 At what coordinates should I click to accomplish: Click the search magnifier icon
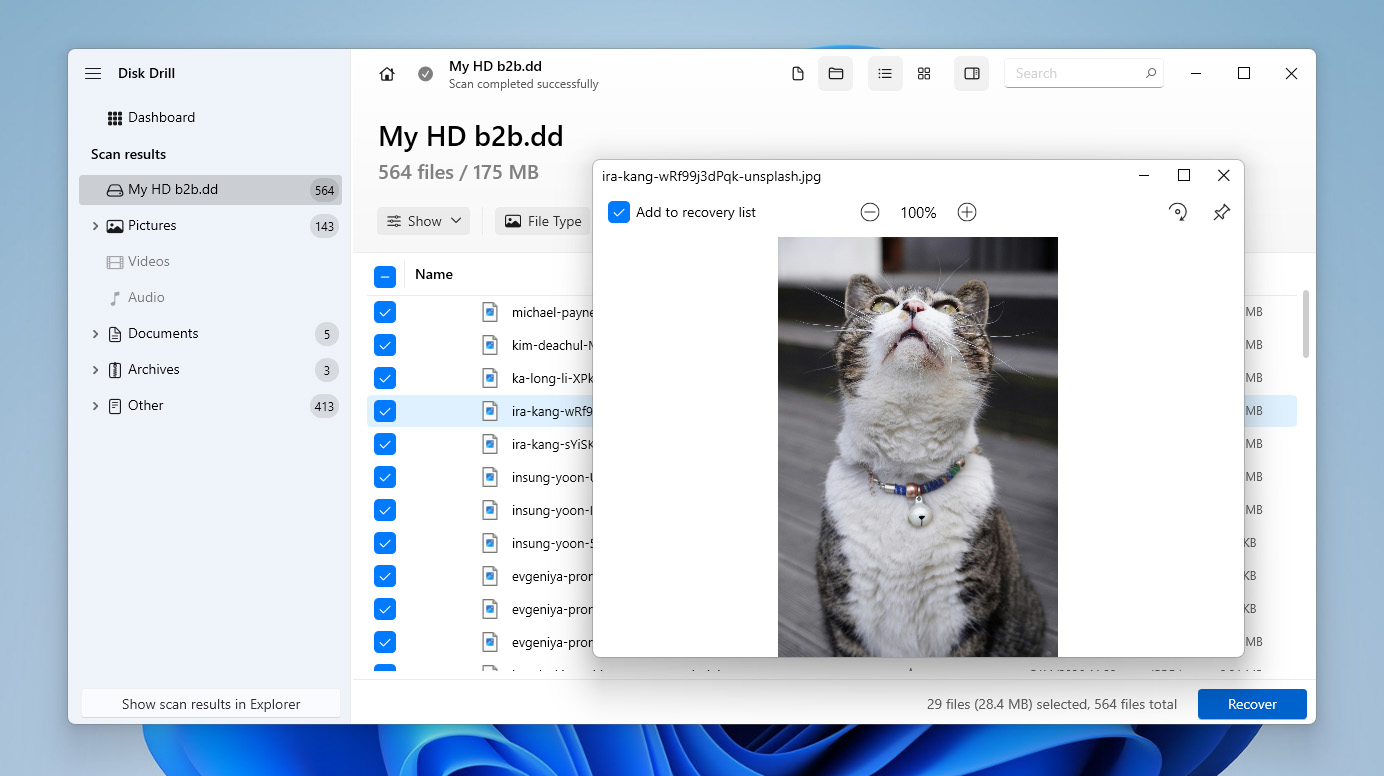click(x=1151, y=73)
